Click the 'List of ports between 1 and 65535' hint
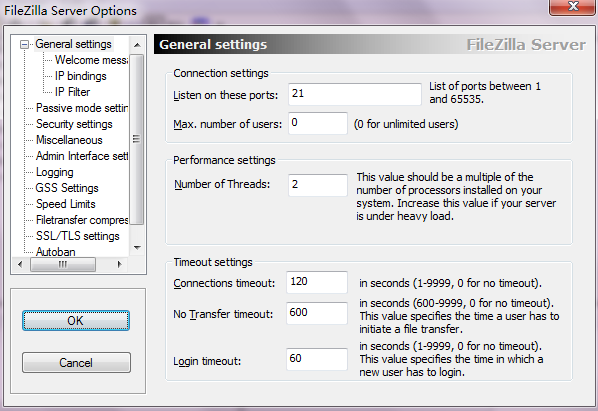Viewport: 598px width, 411px height. pyautogui.click(x=485, y=93)
